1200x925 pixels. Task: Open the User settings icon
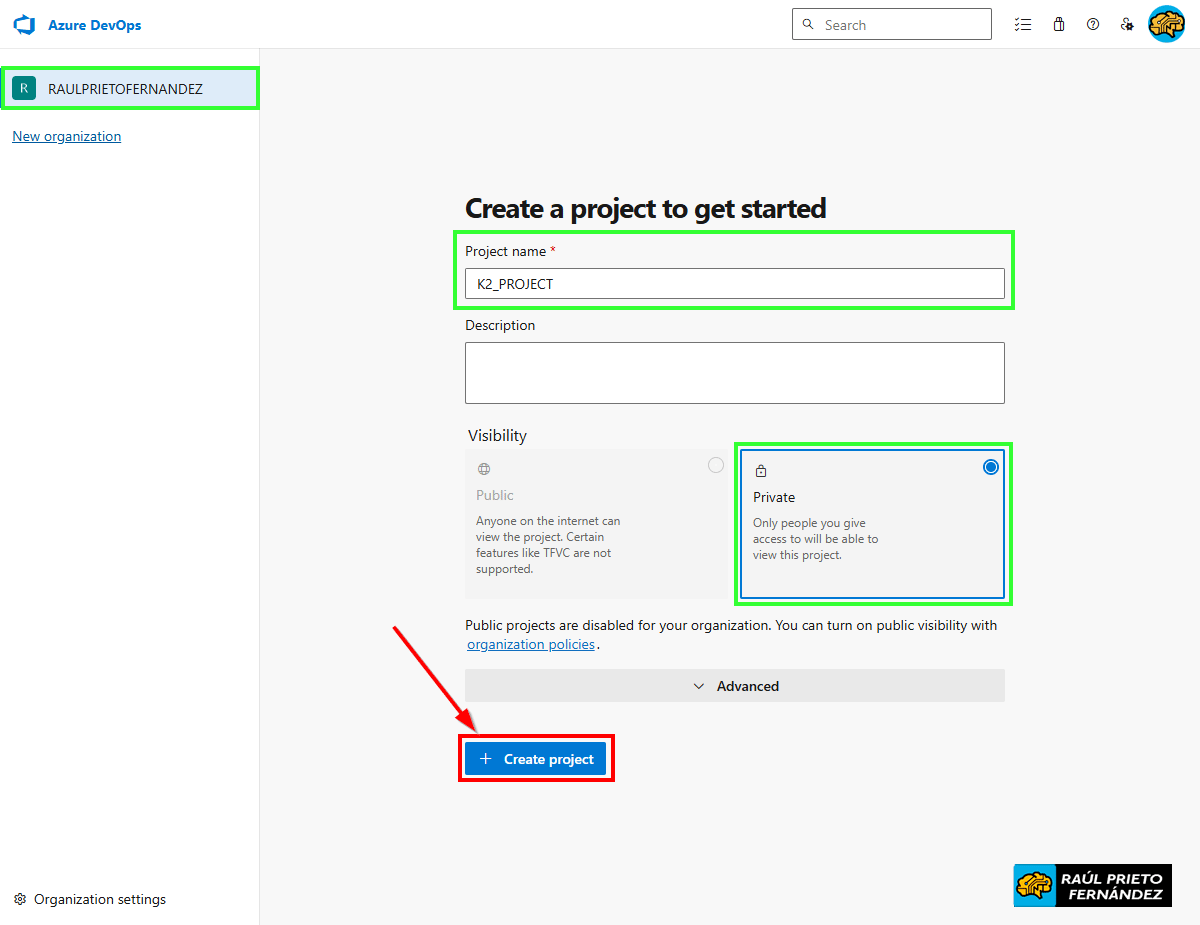1127,25
